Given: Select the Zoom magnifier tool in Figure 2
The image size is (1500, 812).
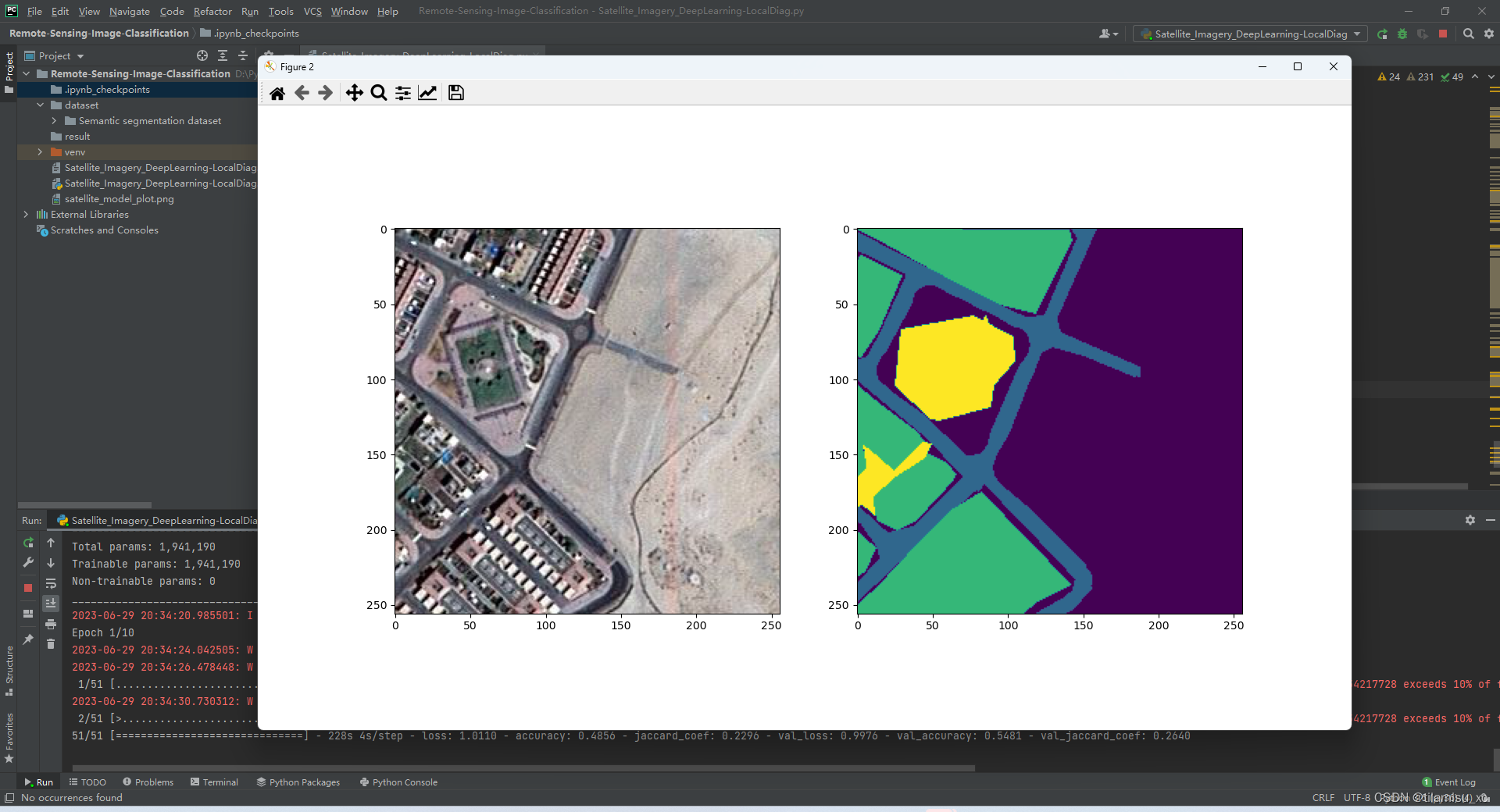Looking at the screenshot, I should click(x=379, y=93).
